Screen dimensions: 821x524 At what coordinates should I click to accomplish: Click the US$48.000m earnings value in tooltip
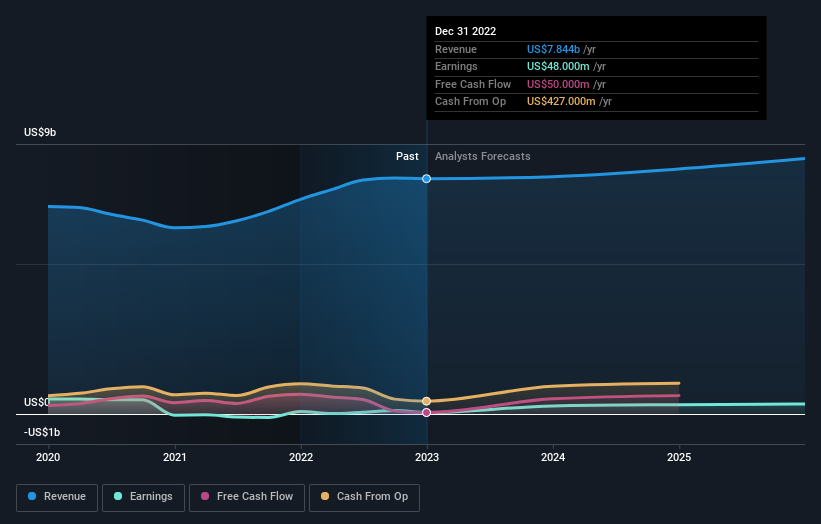pos(558,66)
